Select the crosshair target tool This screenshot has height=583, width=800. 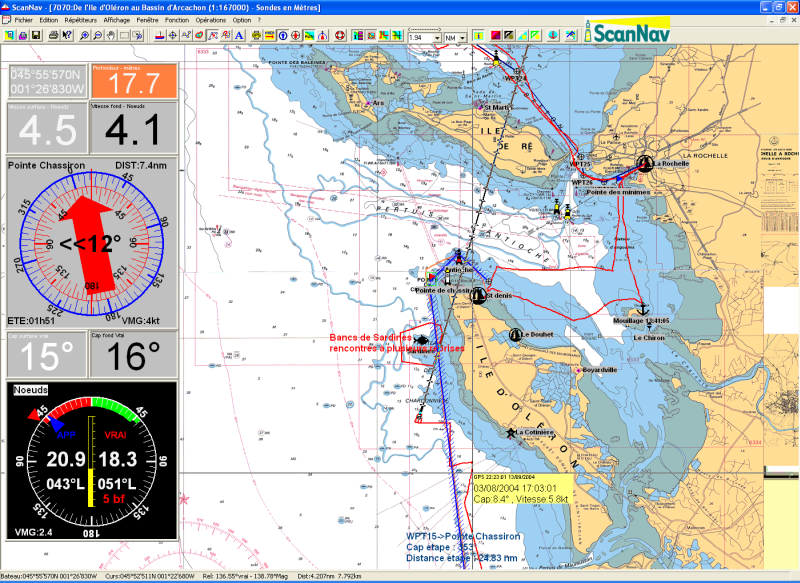[x=173, y=35]
